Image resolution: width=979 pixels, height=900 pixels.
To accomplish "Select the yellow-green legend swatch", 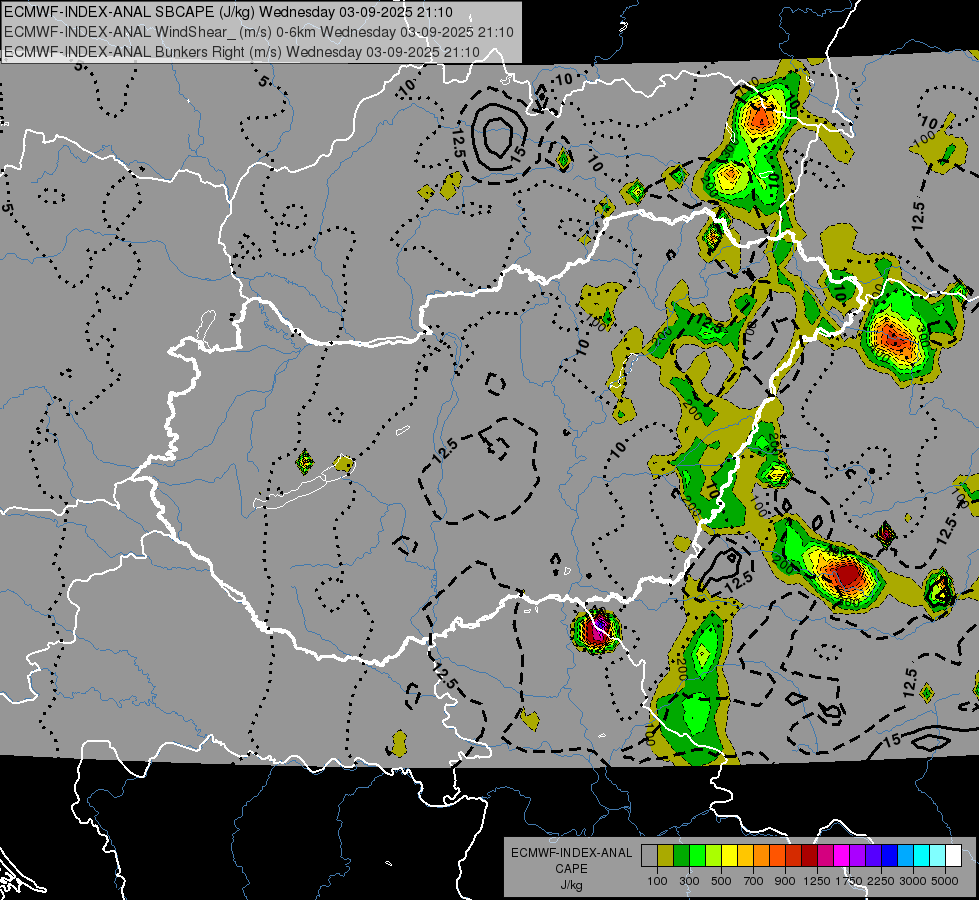I will coord(713,855).
